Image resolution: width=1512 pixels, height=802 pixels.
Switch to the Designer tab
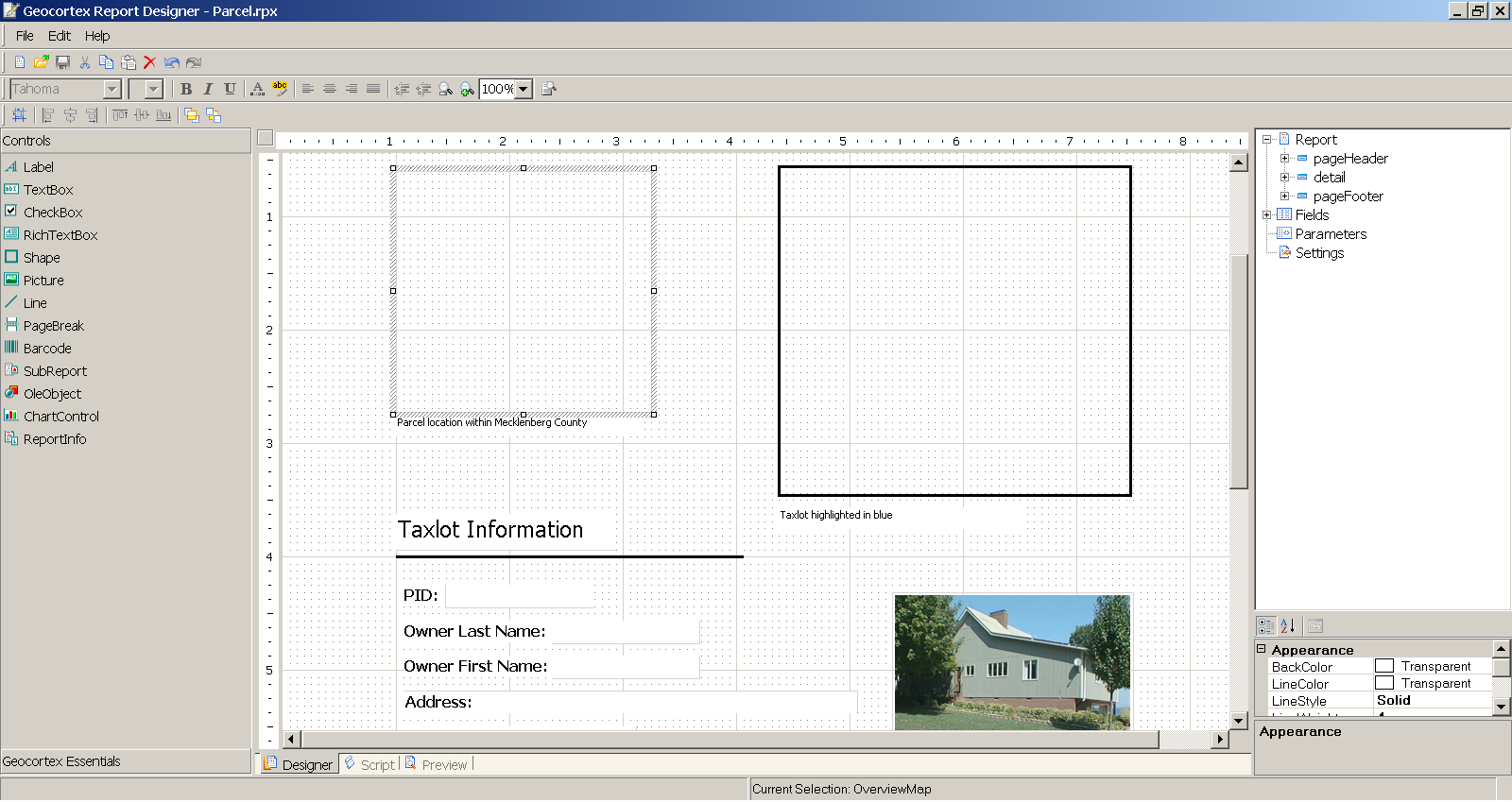pos(299,764)
